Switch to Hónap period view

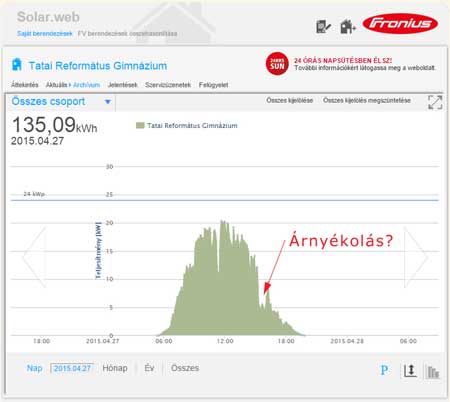tap(115, 368)
